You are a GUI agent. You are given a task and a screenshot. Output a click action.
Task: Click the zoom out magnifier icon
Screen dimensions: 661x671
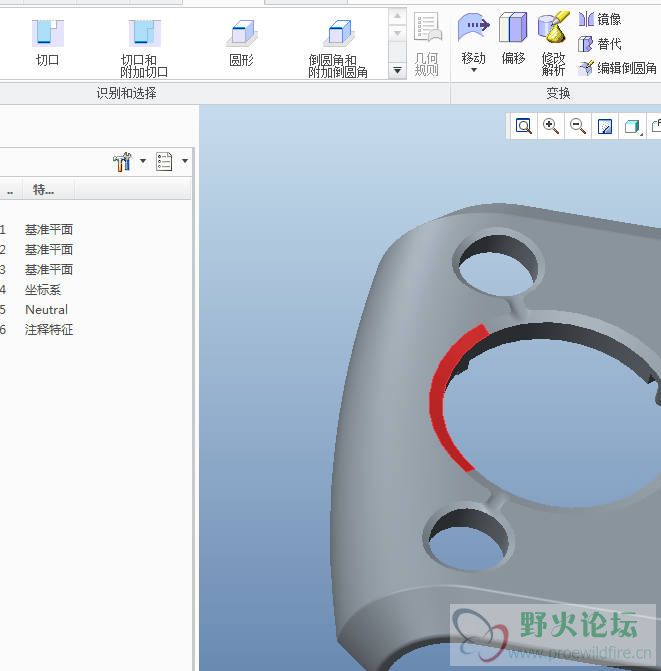point(578,126)
